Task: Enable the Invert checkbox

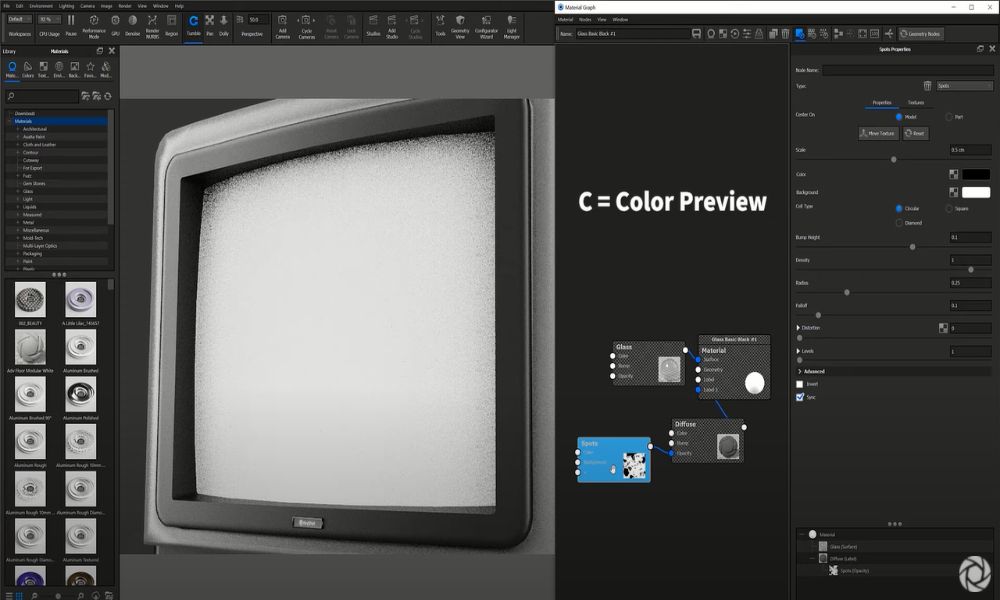Action: pyautogui.click(x=799, y=384)
